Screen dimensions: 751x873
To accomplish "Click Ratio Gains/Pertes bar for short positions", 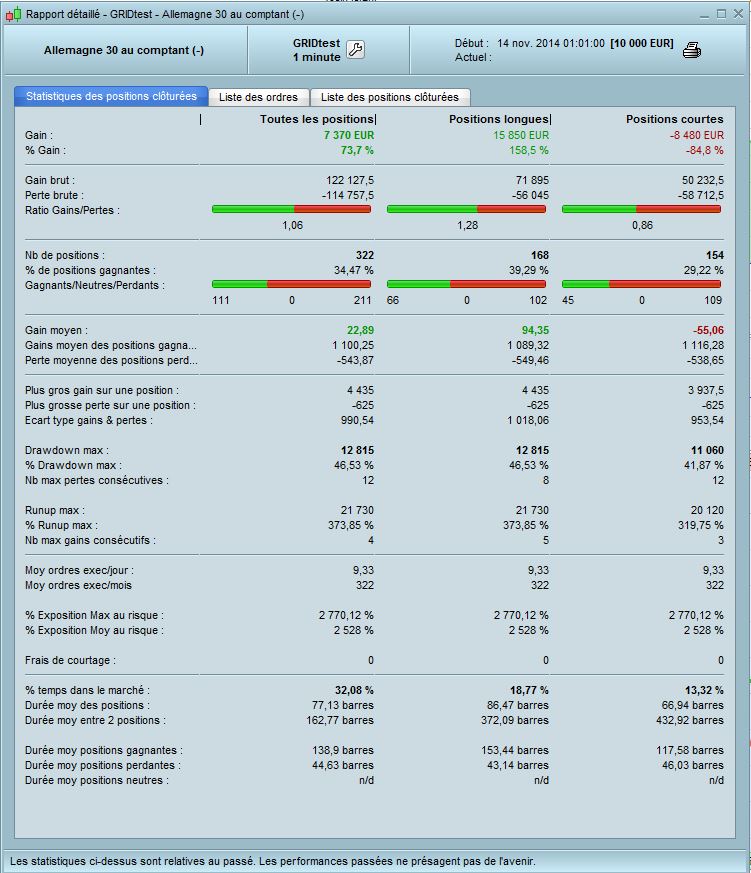I will coord(641,209).
